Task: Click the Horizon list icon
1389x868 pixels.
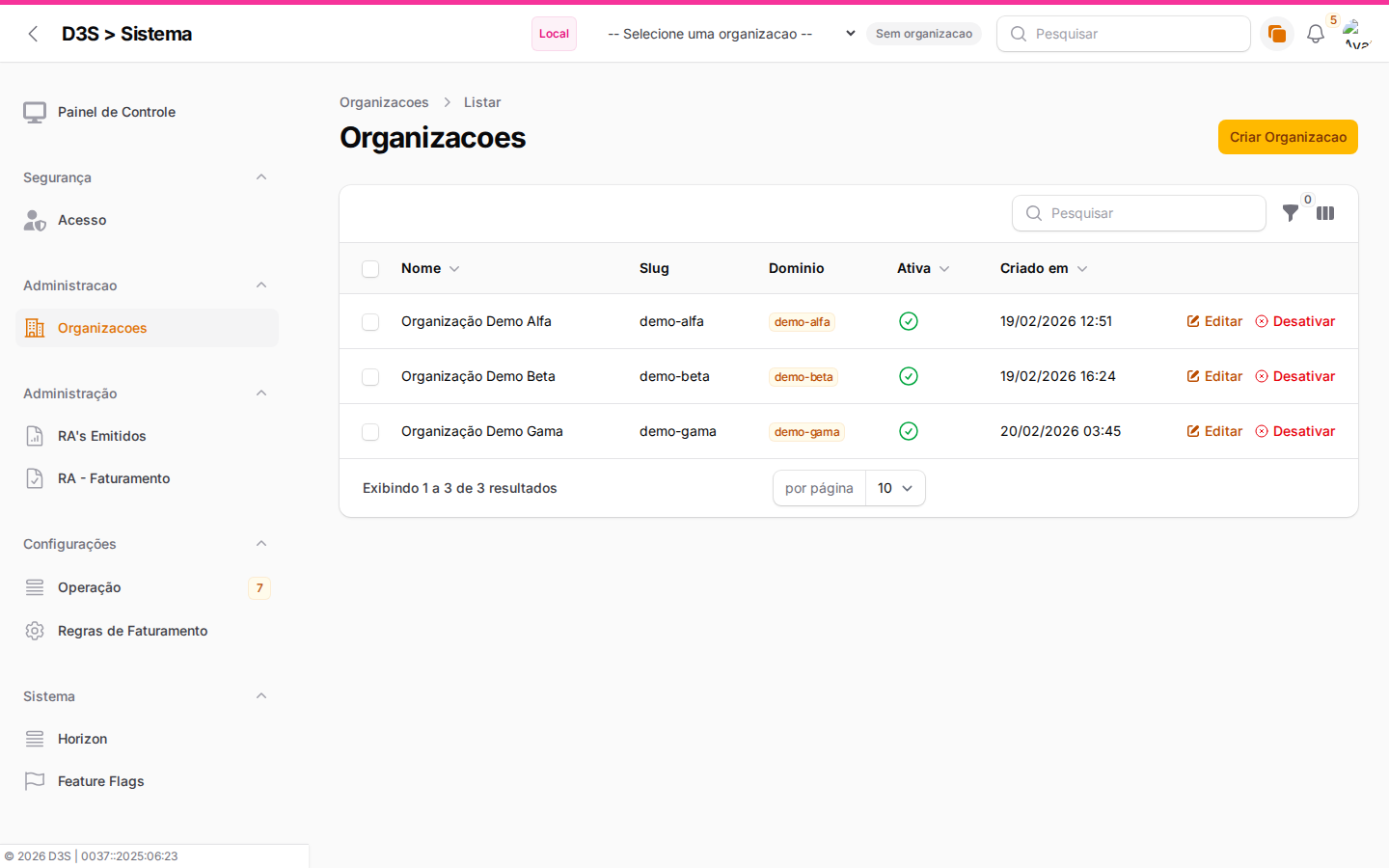Action: click(35, 739)
